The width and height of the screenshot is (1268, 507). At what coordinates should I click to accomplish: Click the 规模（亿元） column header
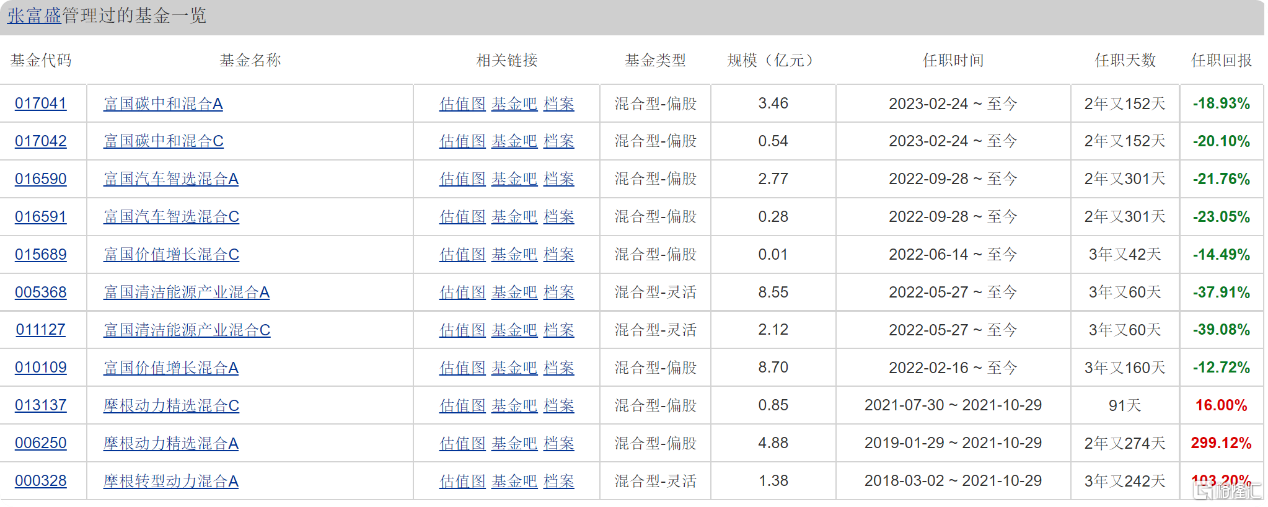tap(772, 60)
